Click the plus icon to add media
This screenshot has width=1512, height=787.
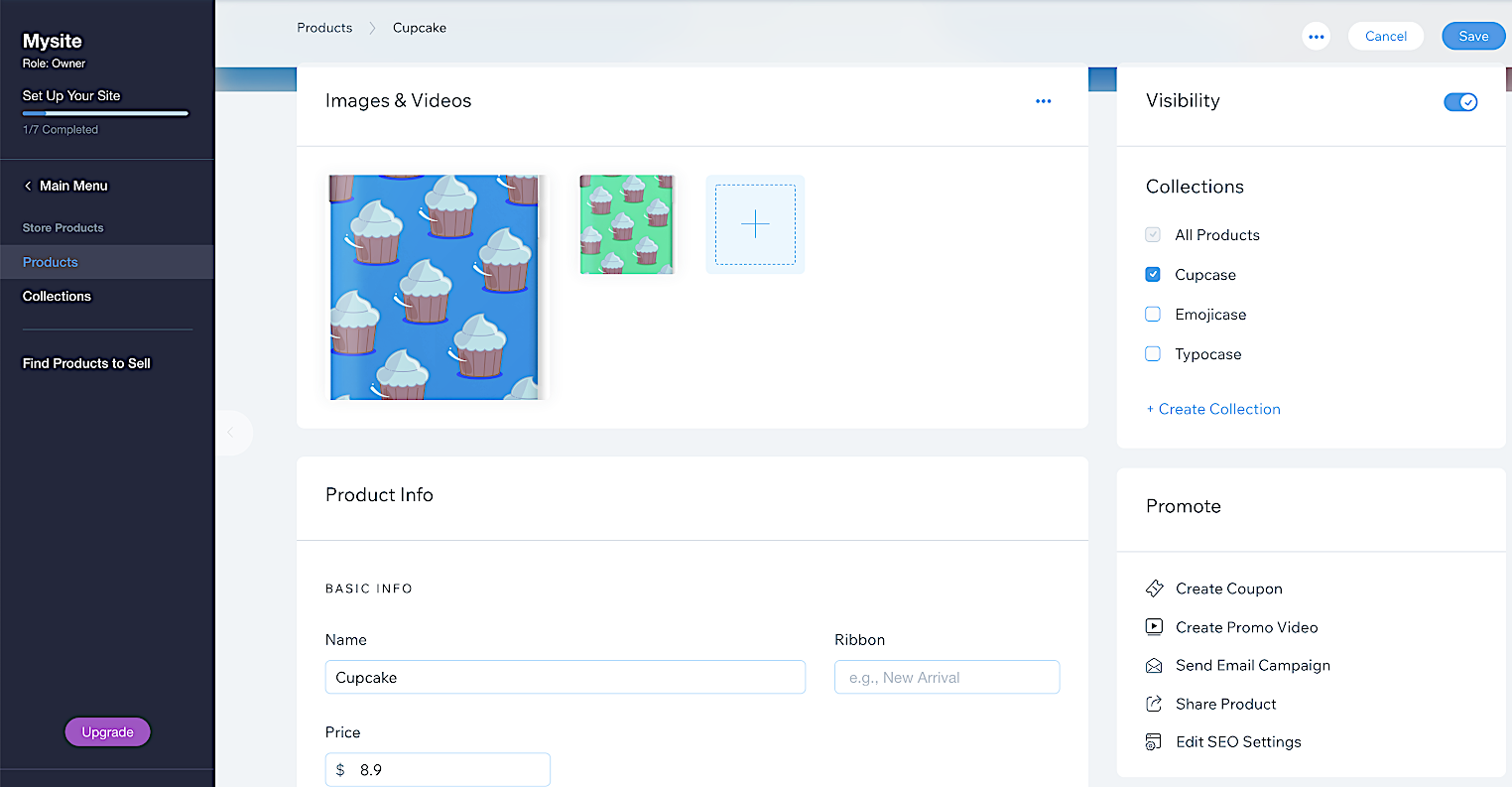755,224
